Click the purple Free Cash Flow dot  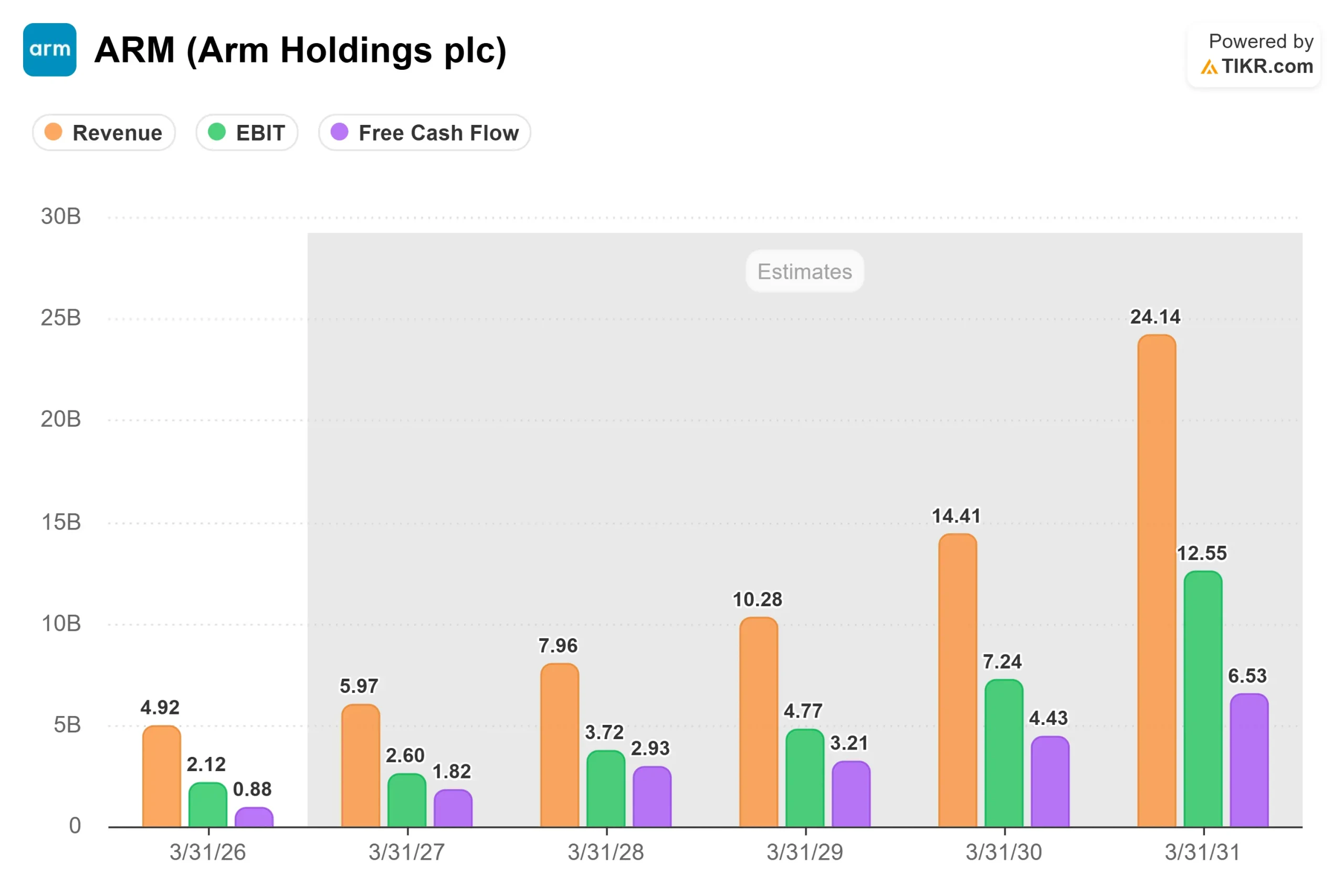point(340,132)
